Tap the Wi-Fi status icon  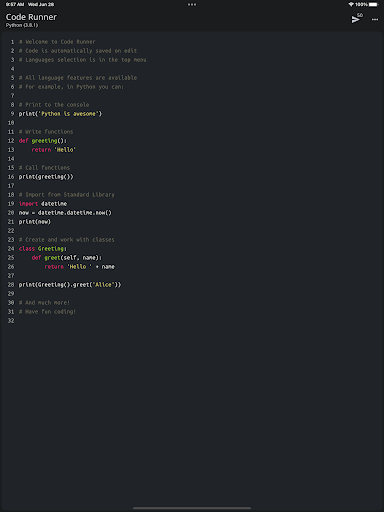click(351, 4)
